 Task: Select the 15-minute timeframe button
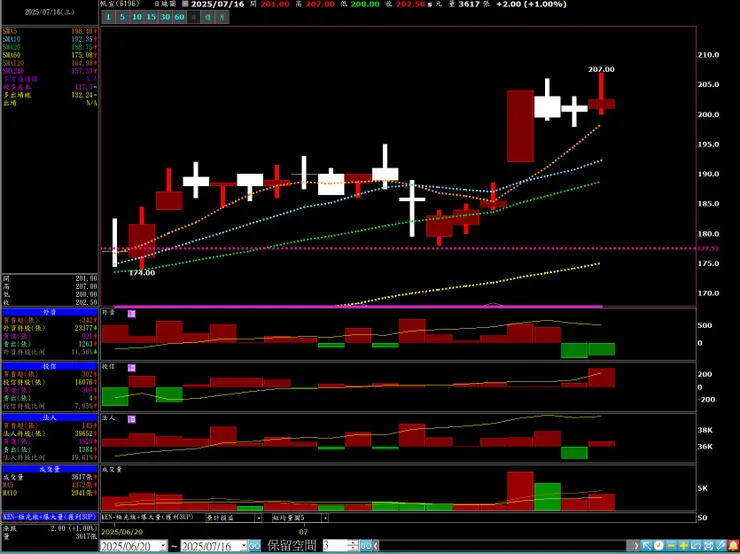[x=151, y=17]
